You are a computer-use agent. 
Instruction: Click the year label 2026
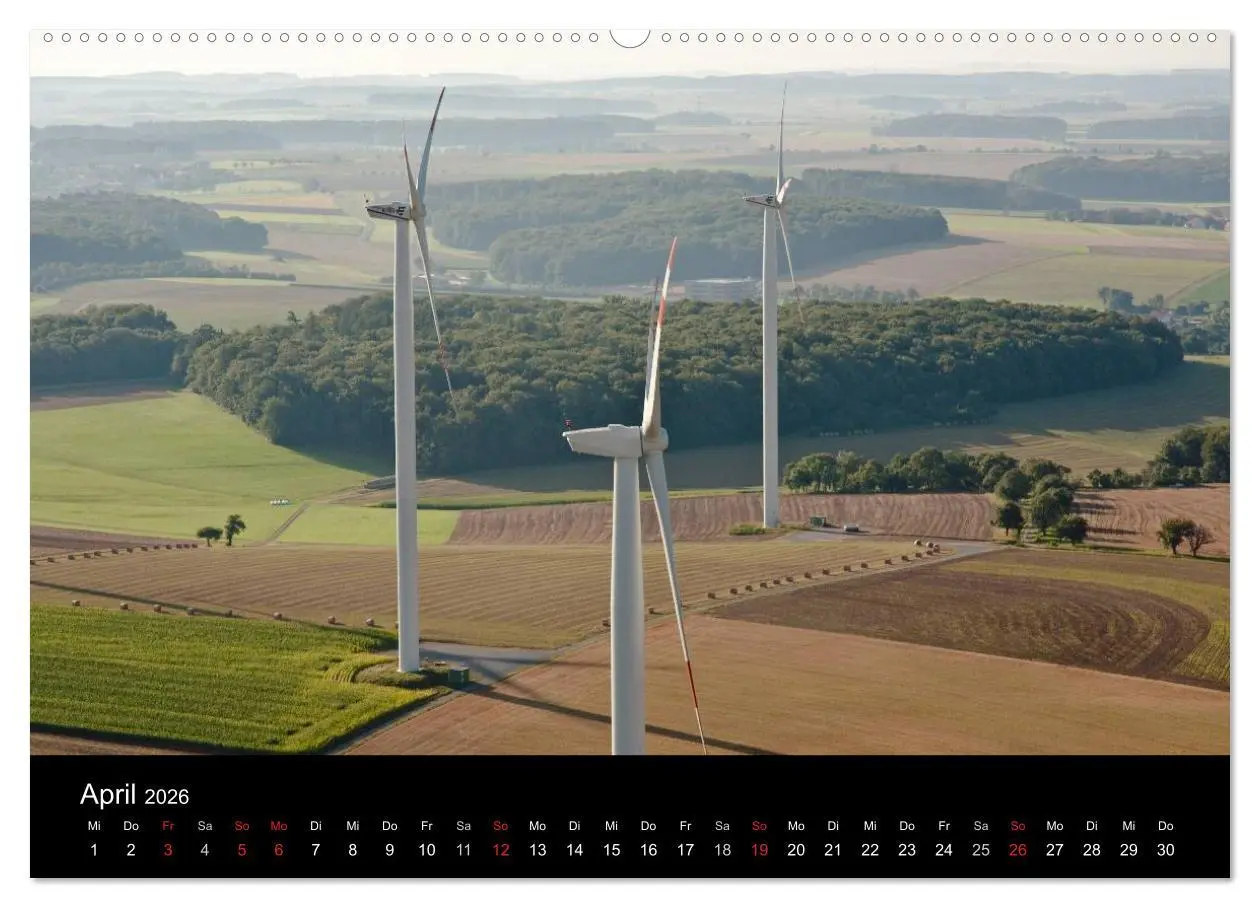tap(168, 797)
